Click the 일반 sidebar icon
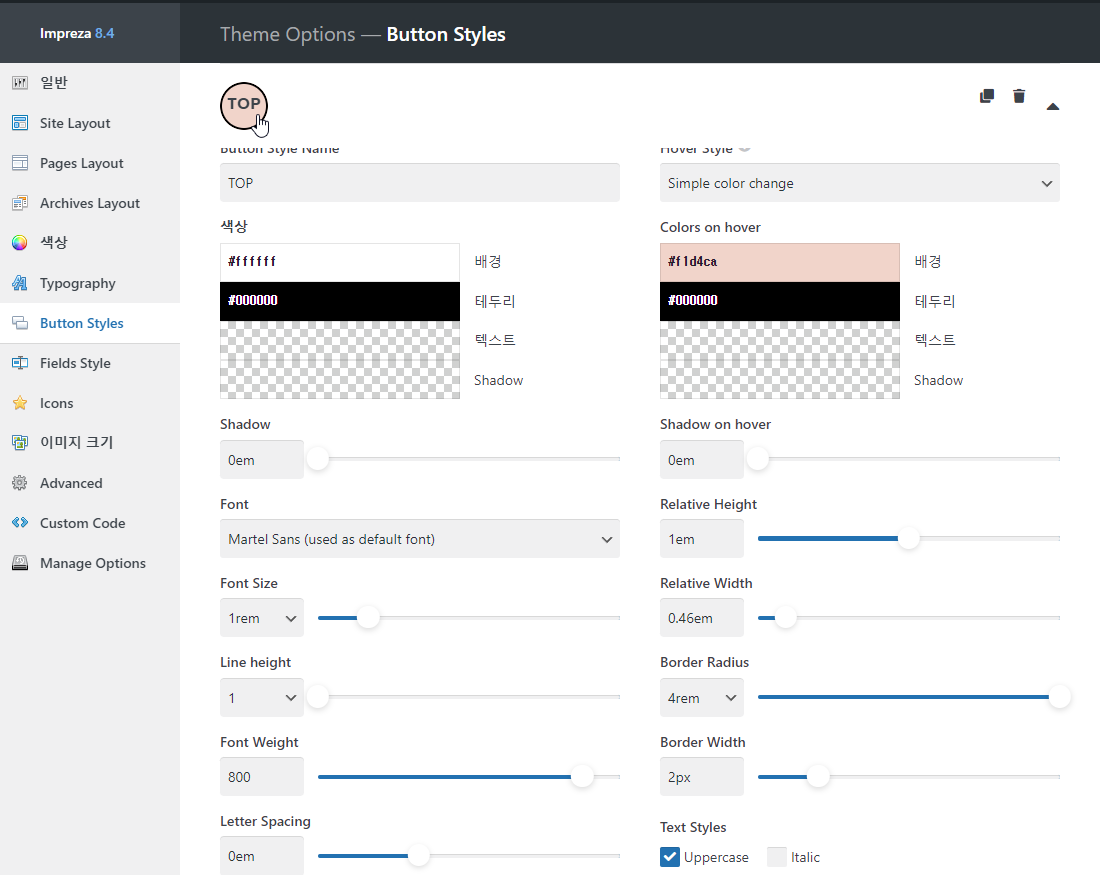Viewport: 1100px width, 875px height. pyautogui.click(x=20, y=83)
